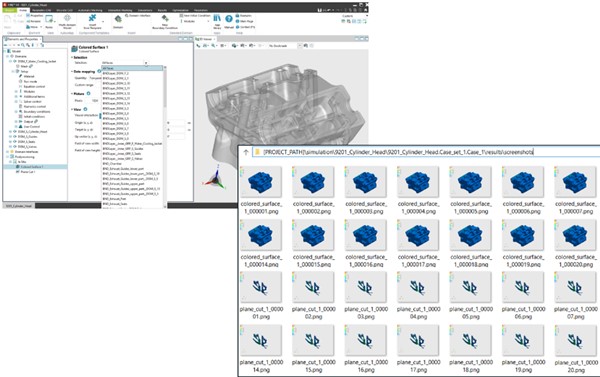Collapse the Data mapping section

72,72
